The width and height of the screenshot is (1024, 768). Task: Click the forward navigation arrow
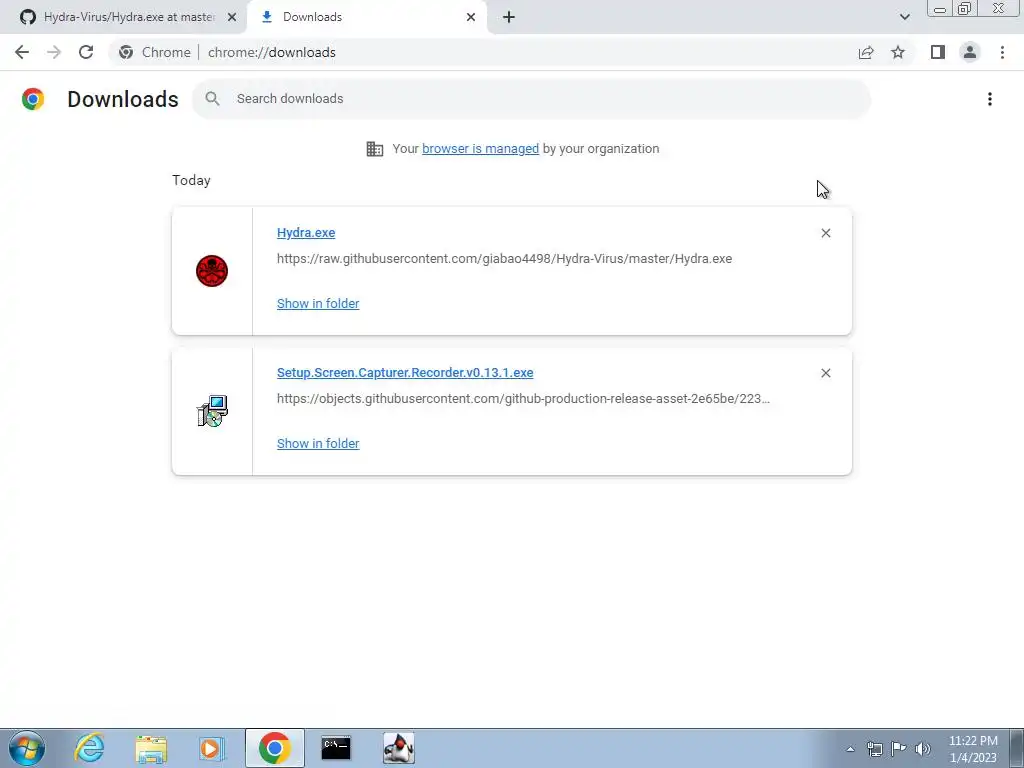[54, 52]
